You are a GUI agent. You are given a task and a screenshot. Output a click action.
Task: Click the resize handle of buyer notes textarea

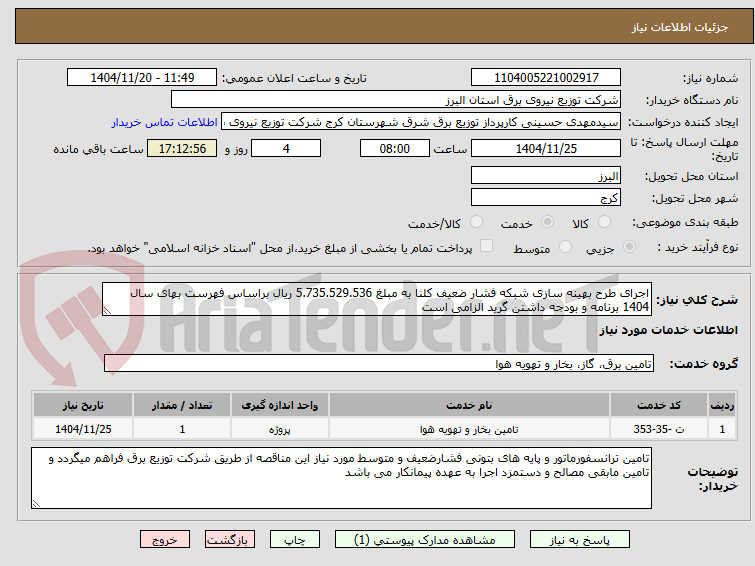coord(37,503)
